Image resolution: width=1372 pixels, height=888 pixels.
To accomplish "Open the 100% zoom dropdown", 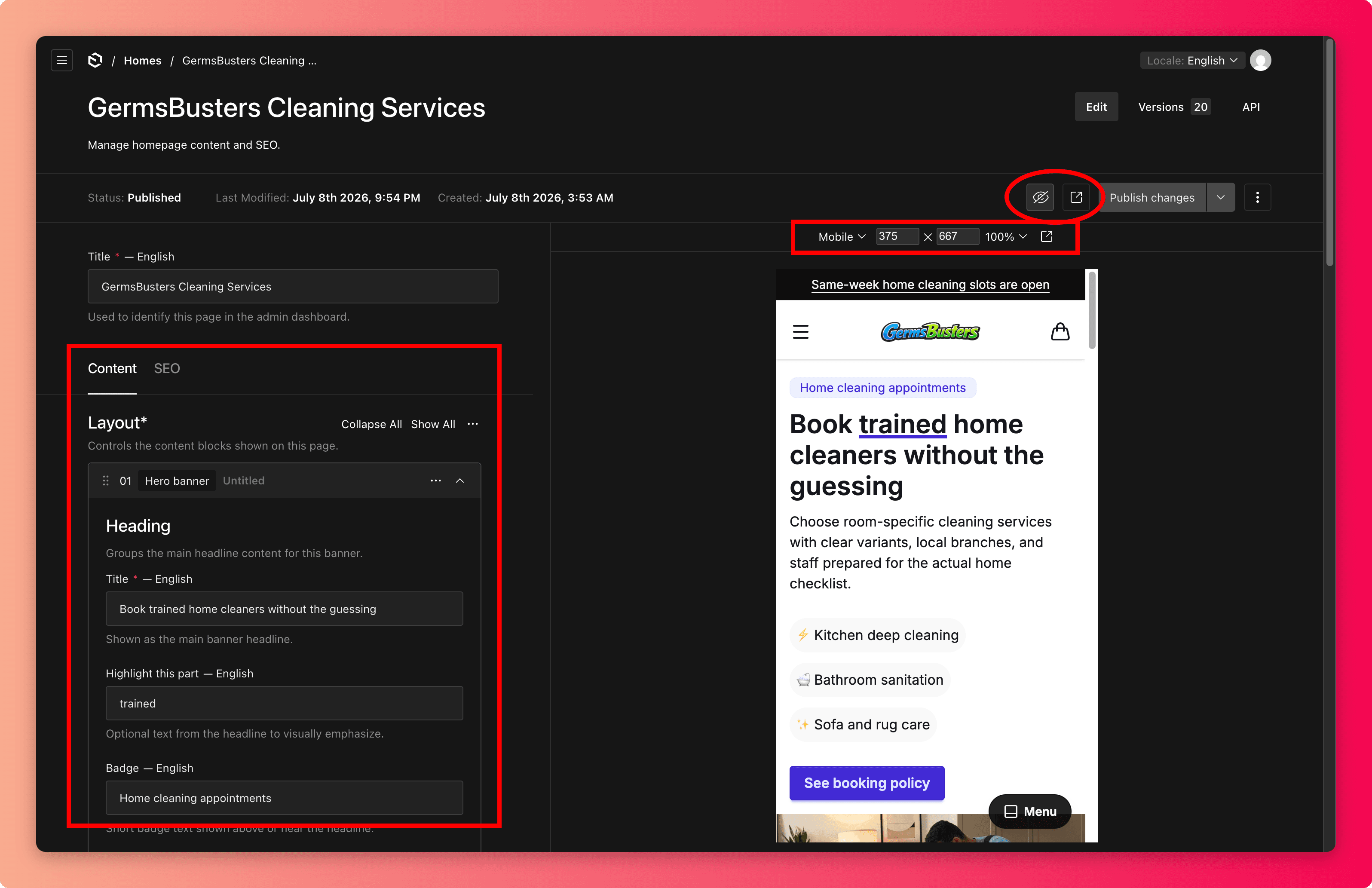I will tap(1006, 236).
